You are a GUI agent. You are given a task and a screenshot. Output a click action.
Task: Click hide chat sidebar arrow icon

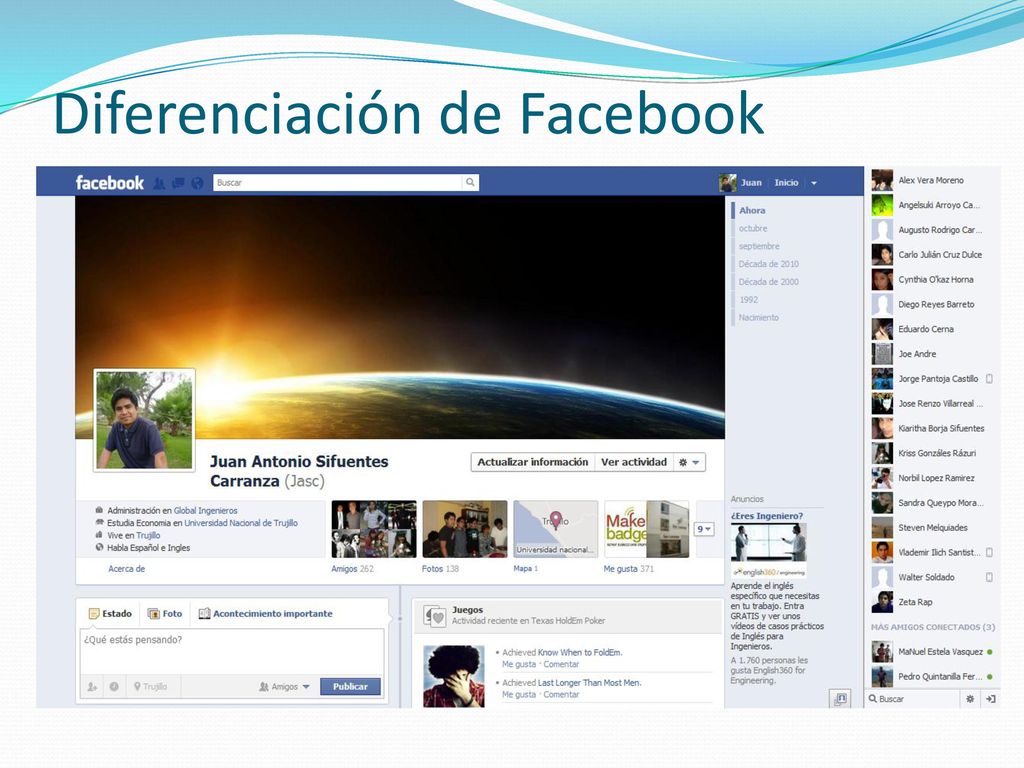point(990,699)
